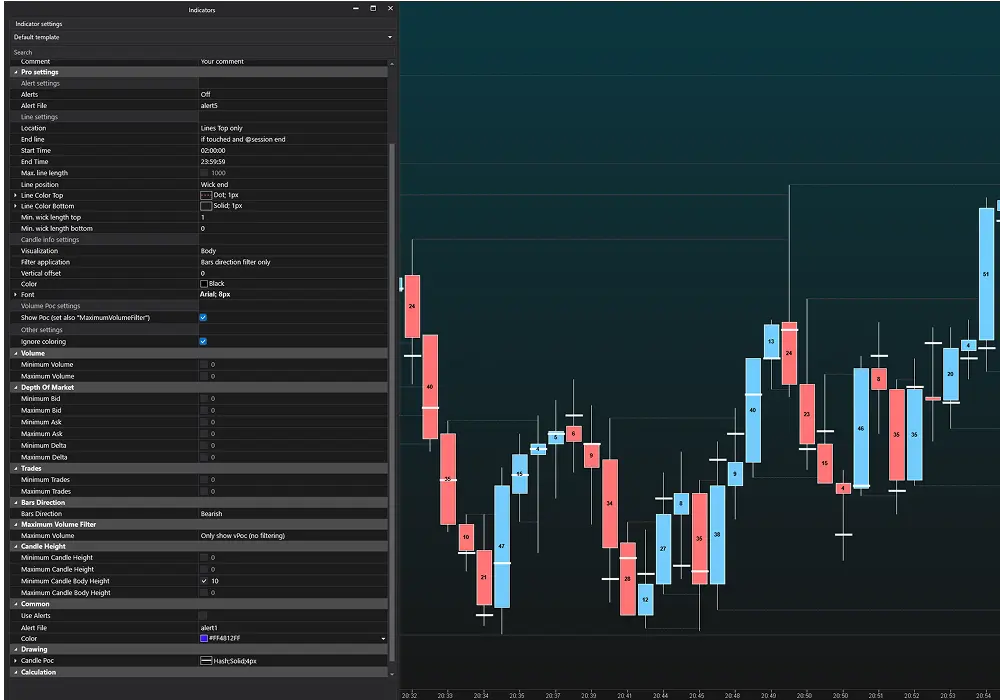This screenshot has height=700, width=1000.
Task: Toggle the Show Poc checkbox
Action: (203, 317)
